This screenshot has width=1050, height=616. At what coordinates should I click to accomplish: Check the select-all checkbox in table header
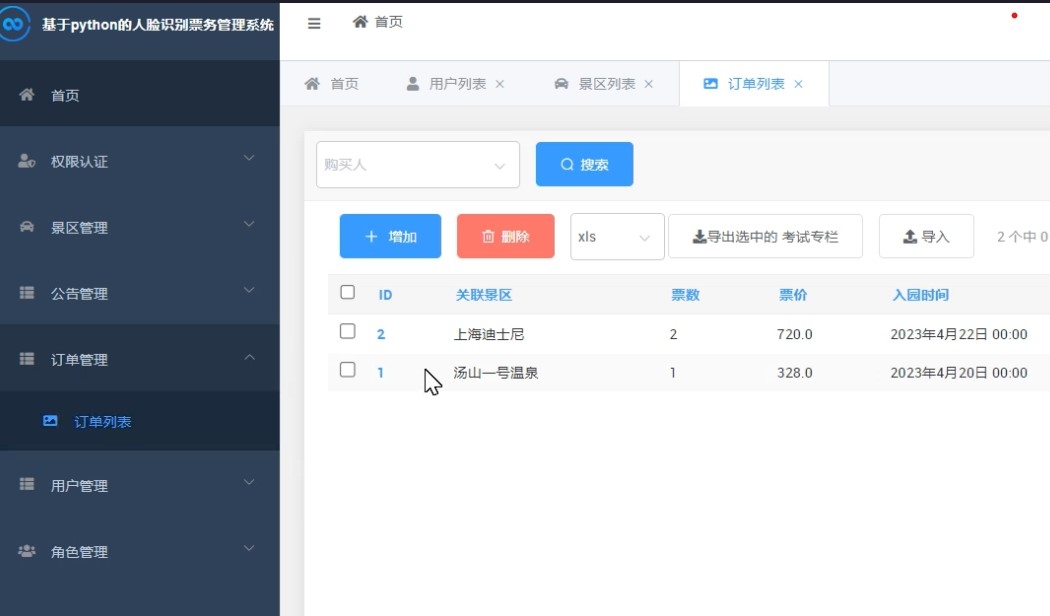click(348, 290)
